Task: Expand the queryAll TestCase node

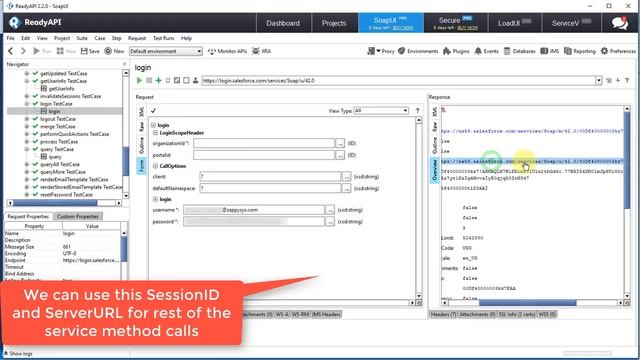Action: click(x=27, y=164)
